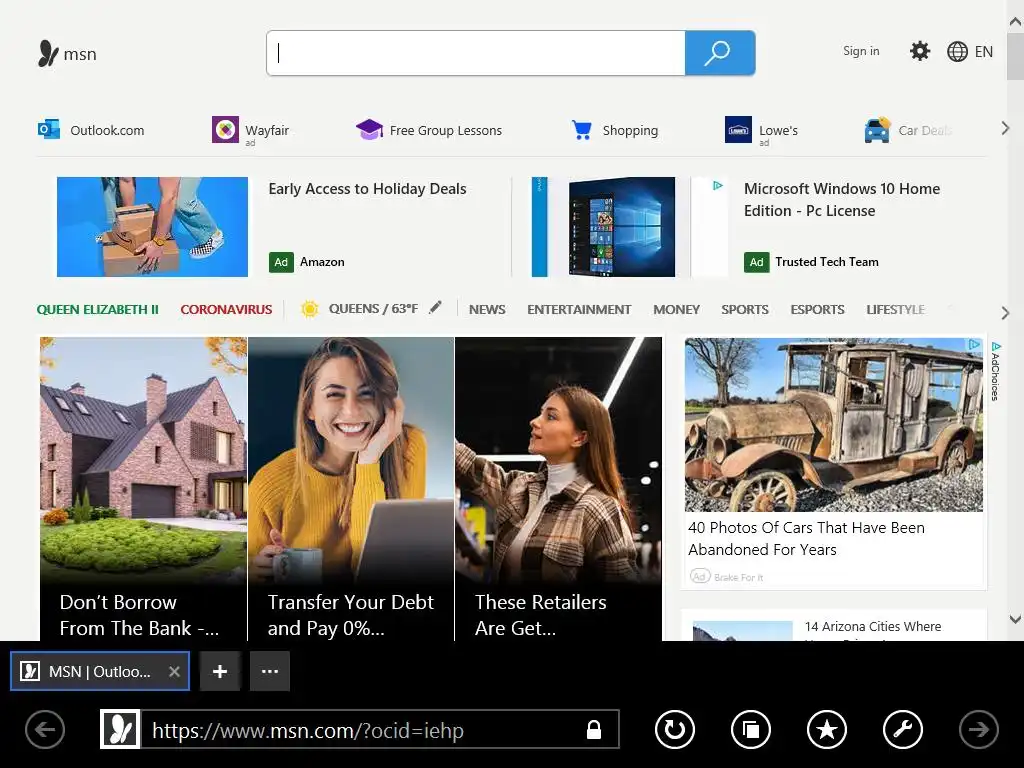
Task: Open Don't Borrow From The Bank card
Action: (x=144, y=488)
